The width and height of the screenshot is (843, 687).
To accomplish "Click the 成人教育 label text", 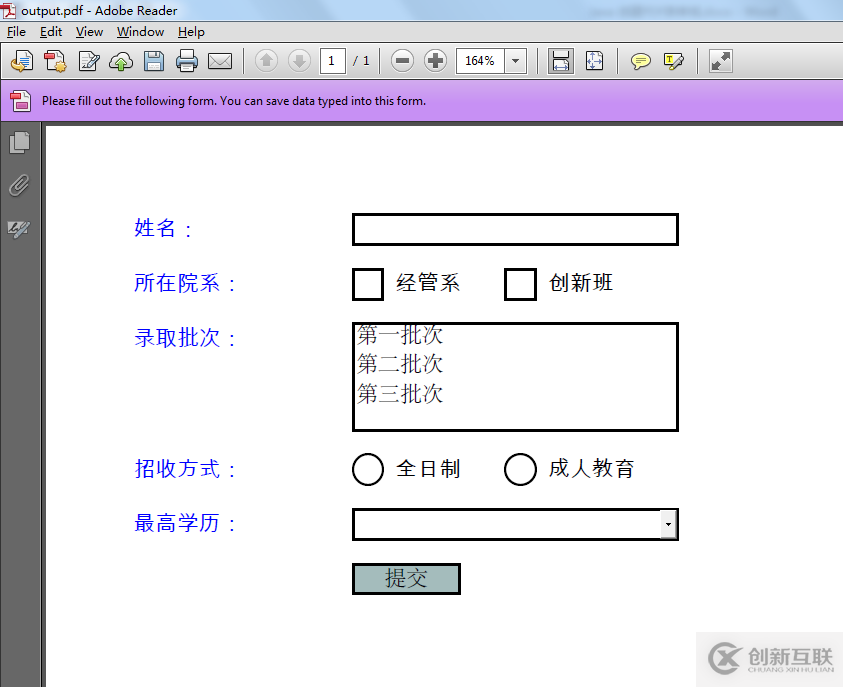I will [x=591, y=468].
